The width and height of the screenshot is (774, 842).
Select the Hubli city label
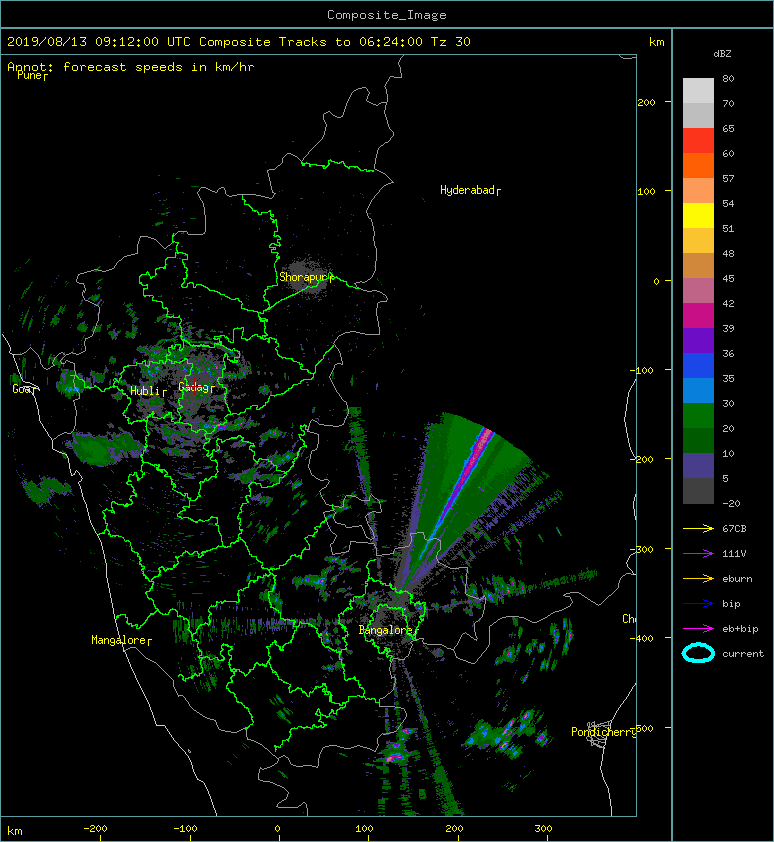pos(144,391)
